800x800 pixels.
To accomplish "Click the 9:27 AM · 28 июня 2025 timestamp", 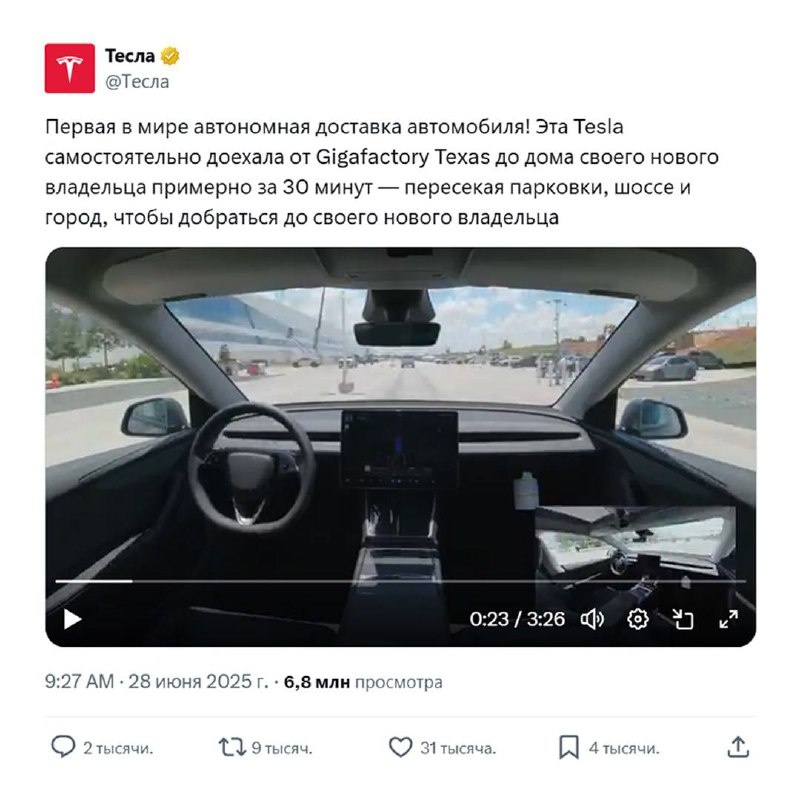I will pyautogui.click(x=157, y=682).
